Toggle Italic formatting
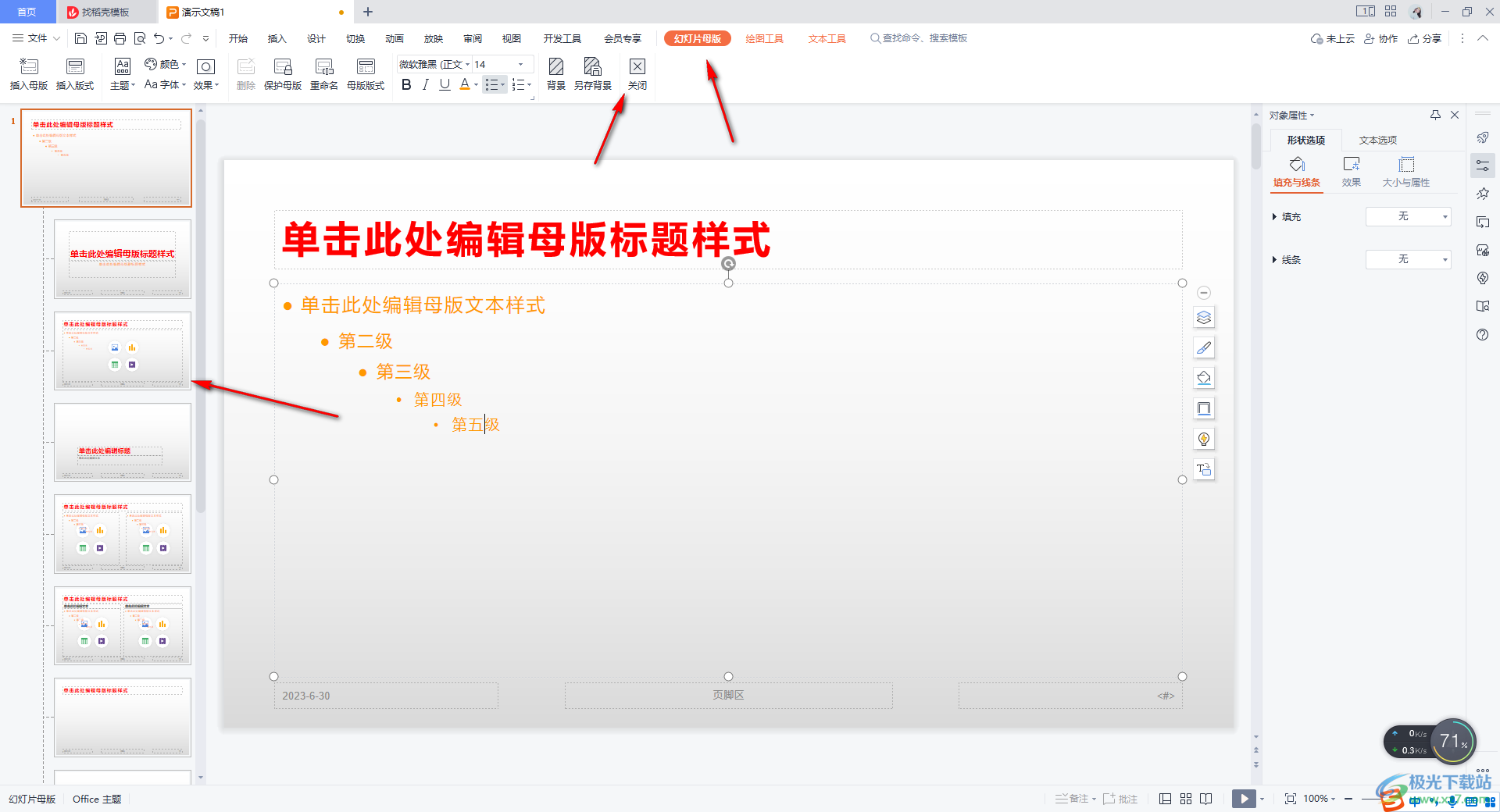 click(x=425, y=85)
